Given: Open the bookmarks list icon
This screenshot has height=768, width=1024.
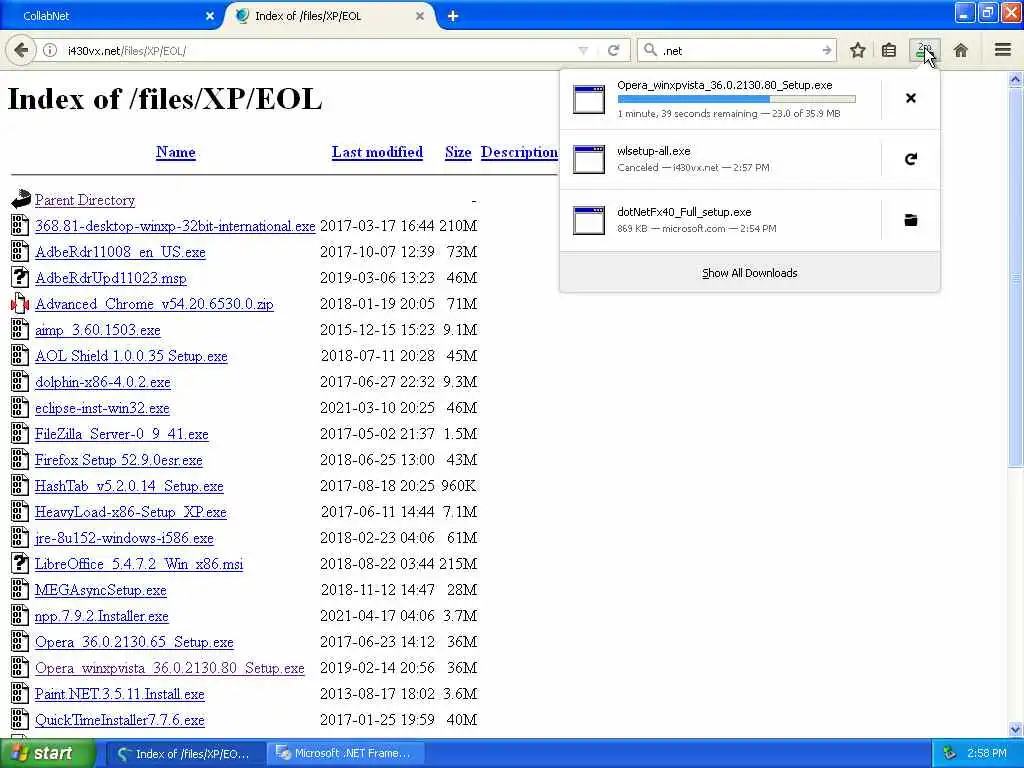Looking at the screenshot, I should click(889, 50).
